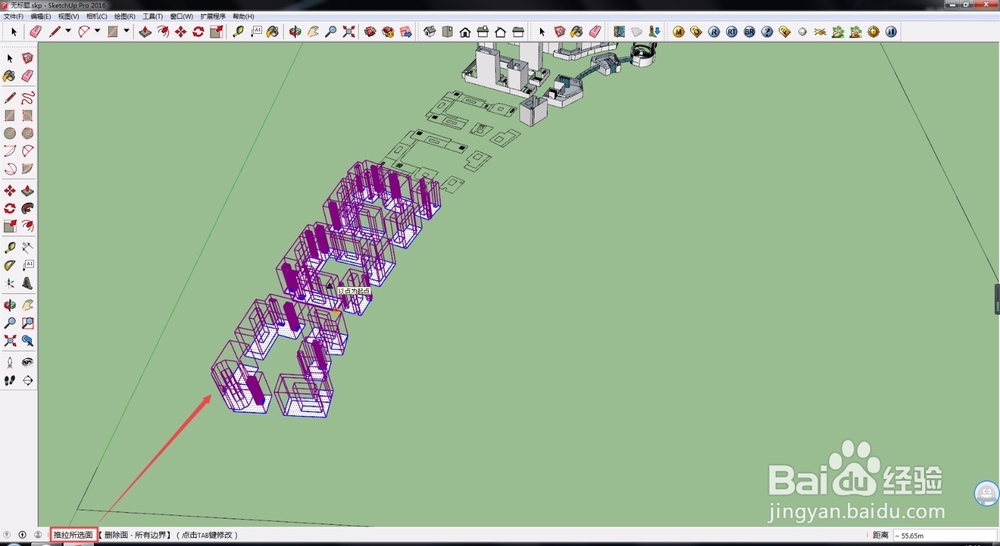The image size is (1000, 546).
Task: Click the blue question mark help icon
Action: tap(767, 31)
